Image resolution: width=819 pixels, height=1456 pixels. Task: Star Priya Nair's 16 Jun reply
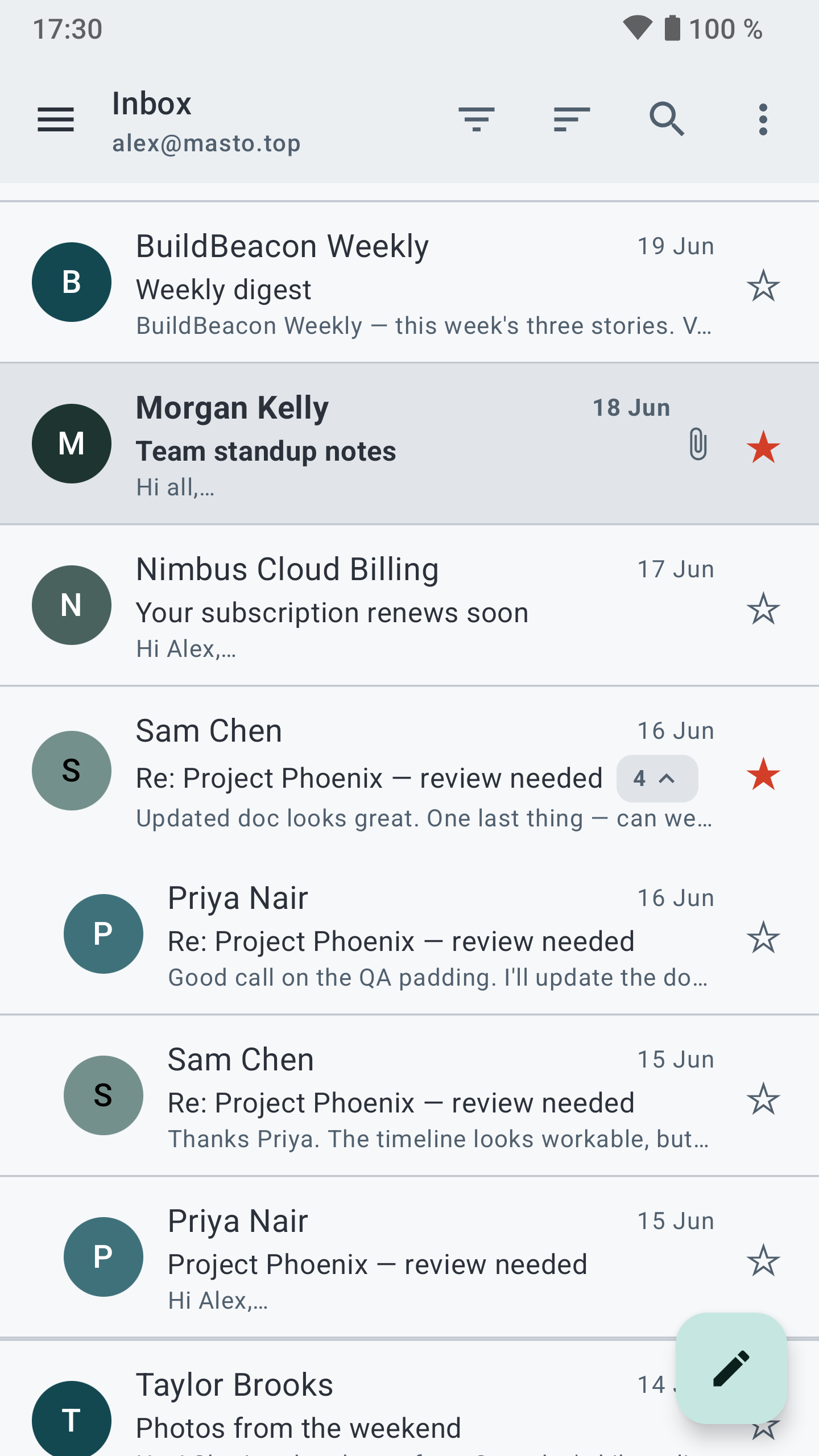(763, 937)
